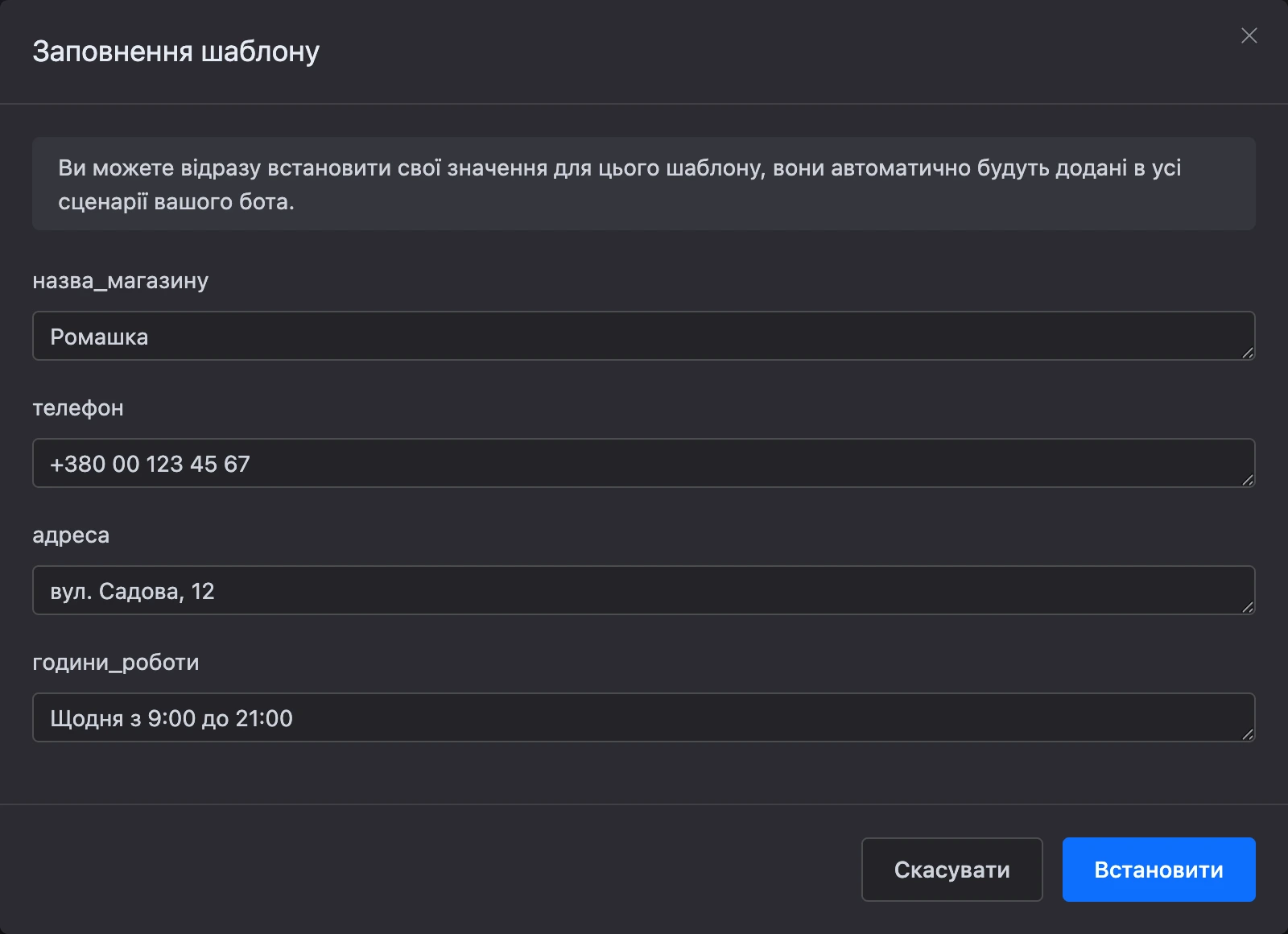
Task: Click the resize grip of назва_магазину textarea
Action: coord(1248,353)
